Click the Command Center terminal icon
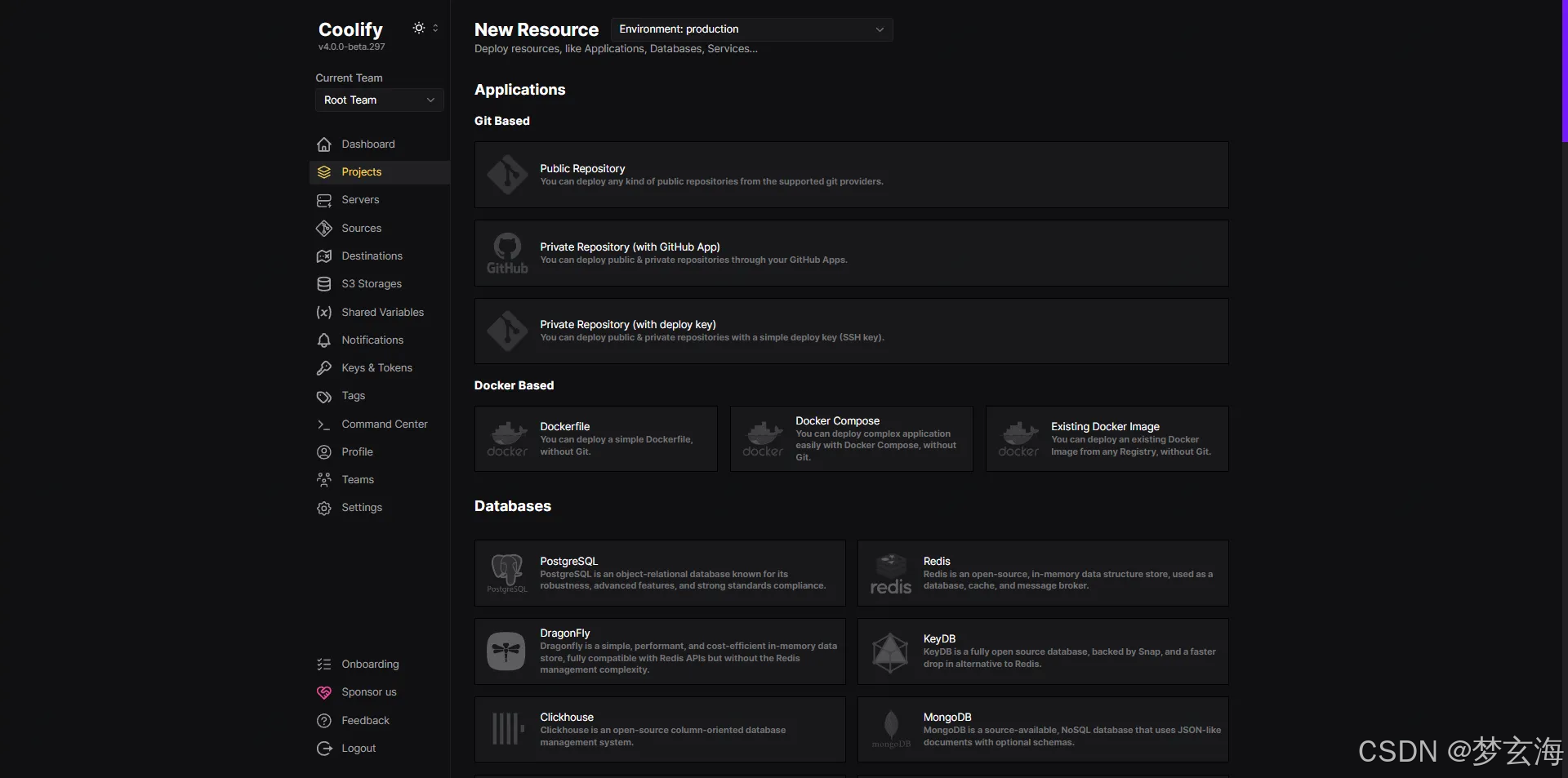Image resolution: width=1568 pixels, height=778 pixels. (x=324, y=425)
